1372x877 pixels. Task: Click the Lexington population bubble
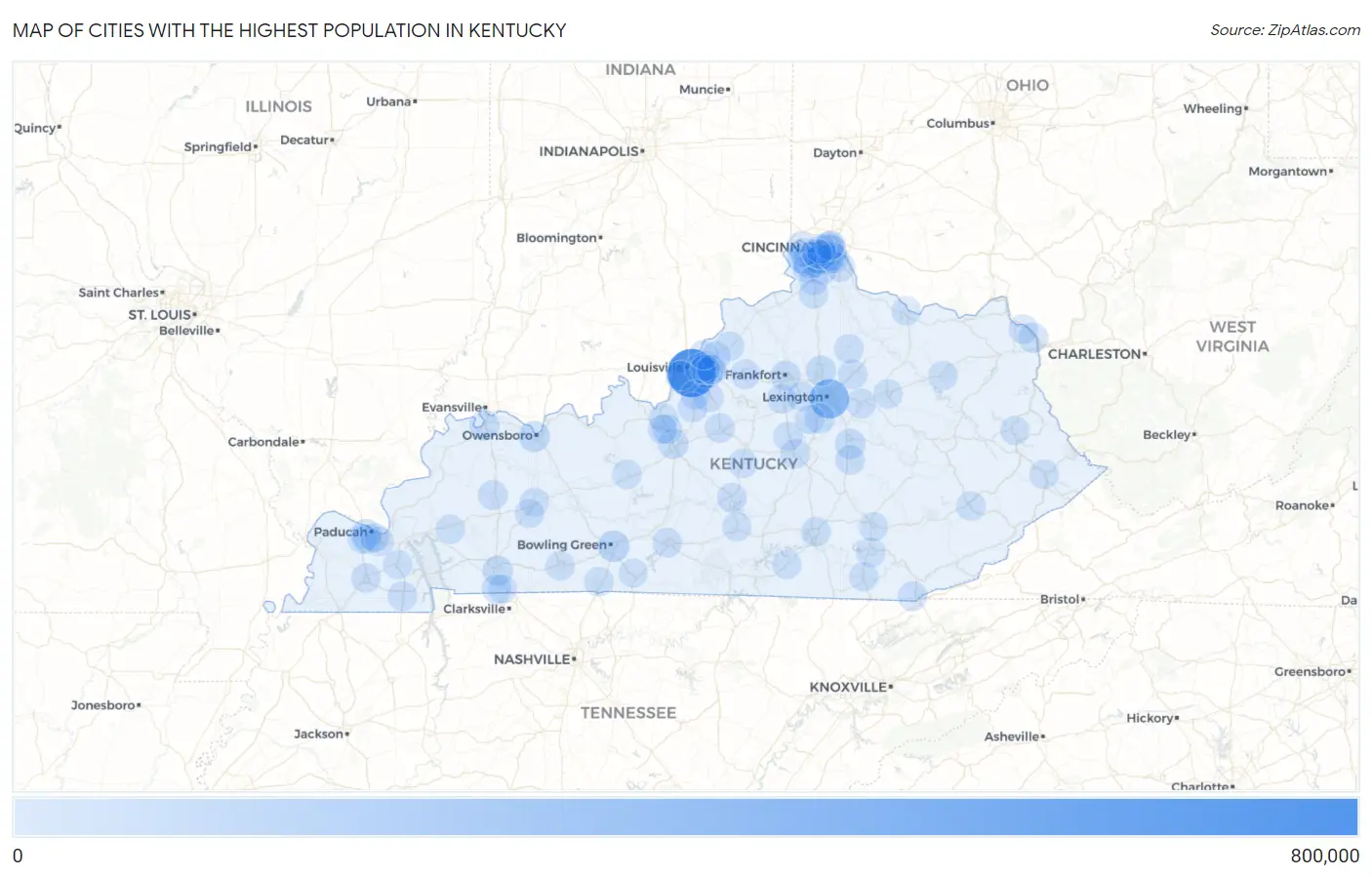coord(828,398)
